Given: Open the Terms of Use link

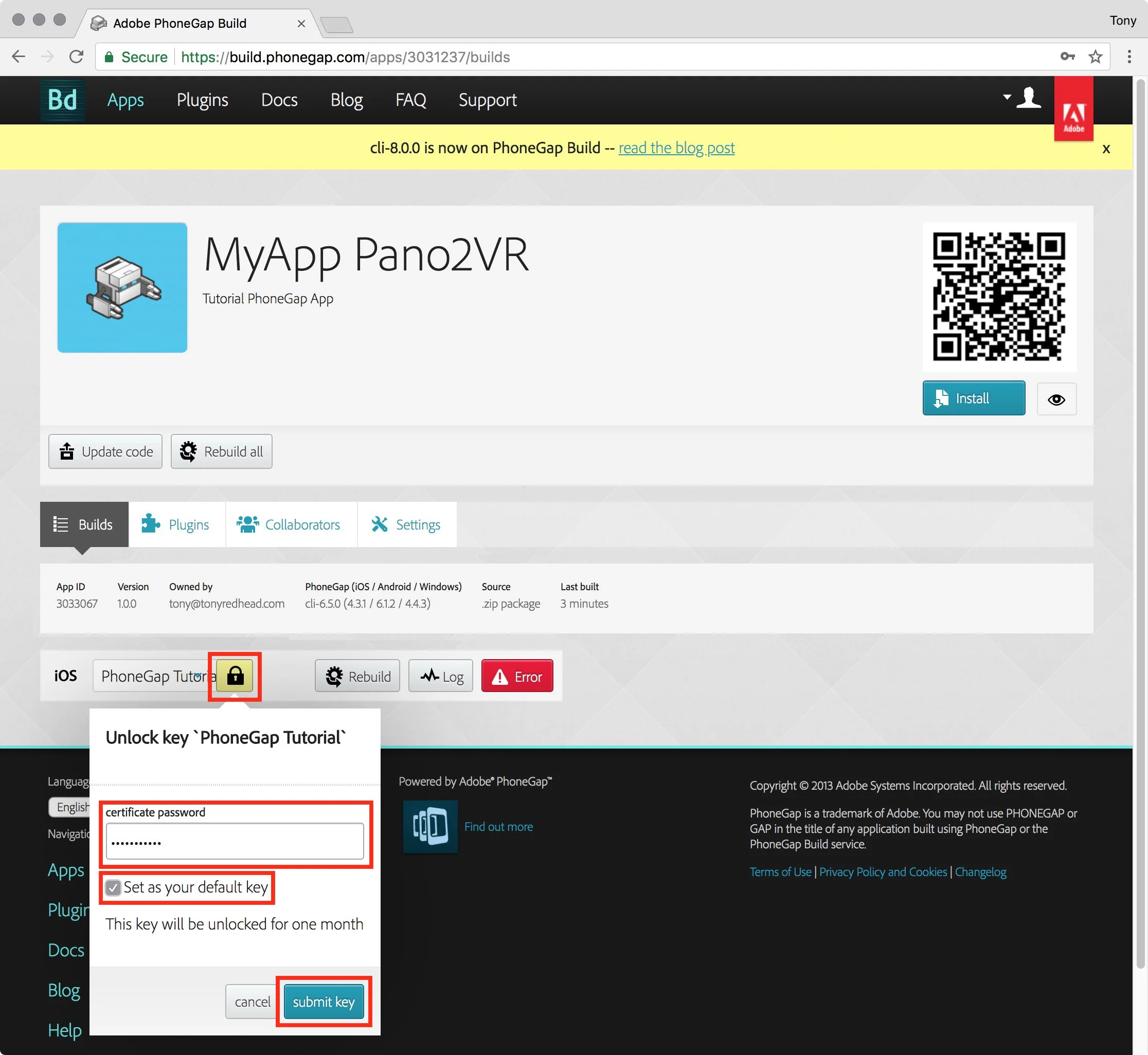Looking at the screenshot, I should coord(780,872).
